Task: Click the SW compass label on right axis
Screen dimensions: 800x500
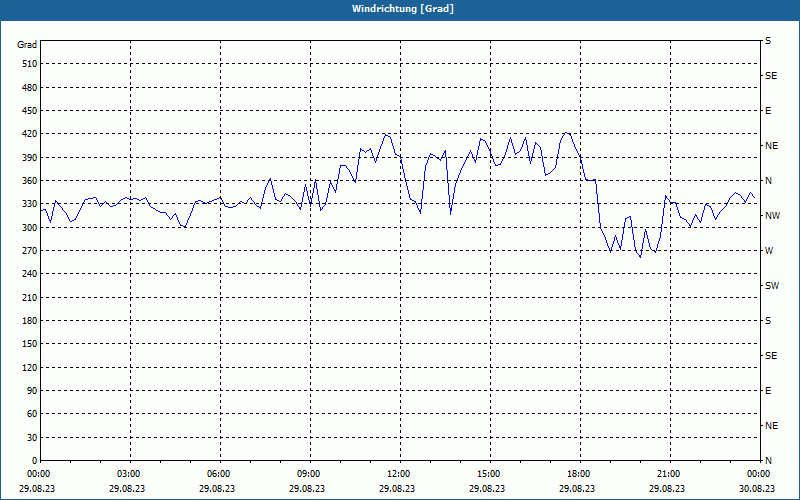Action: point(772,286)
